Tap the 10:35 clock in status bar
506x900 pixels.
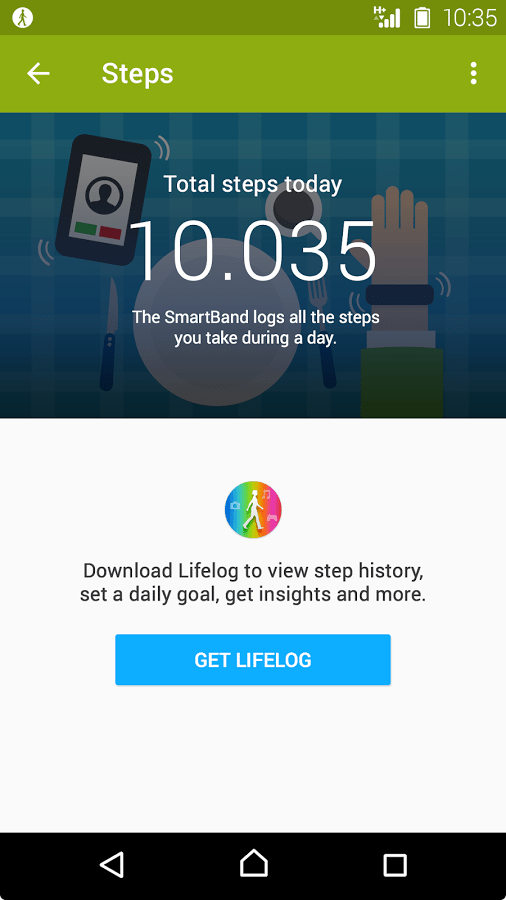coord(470,18)
